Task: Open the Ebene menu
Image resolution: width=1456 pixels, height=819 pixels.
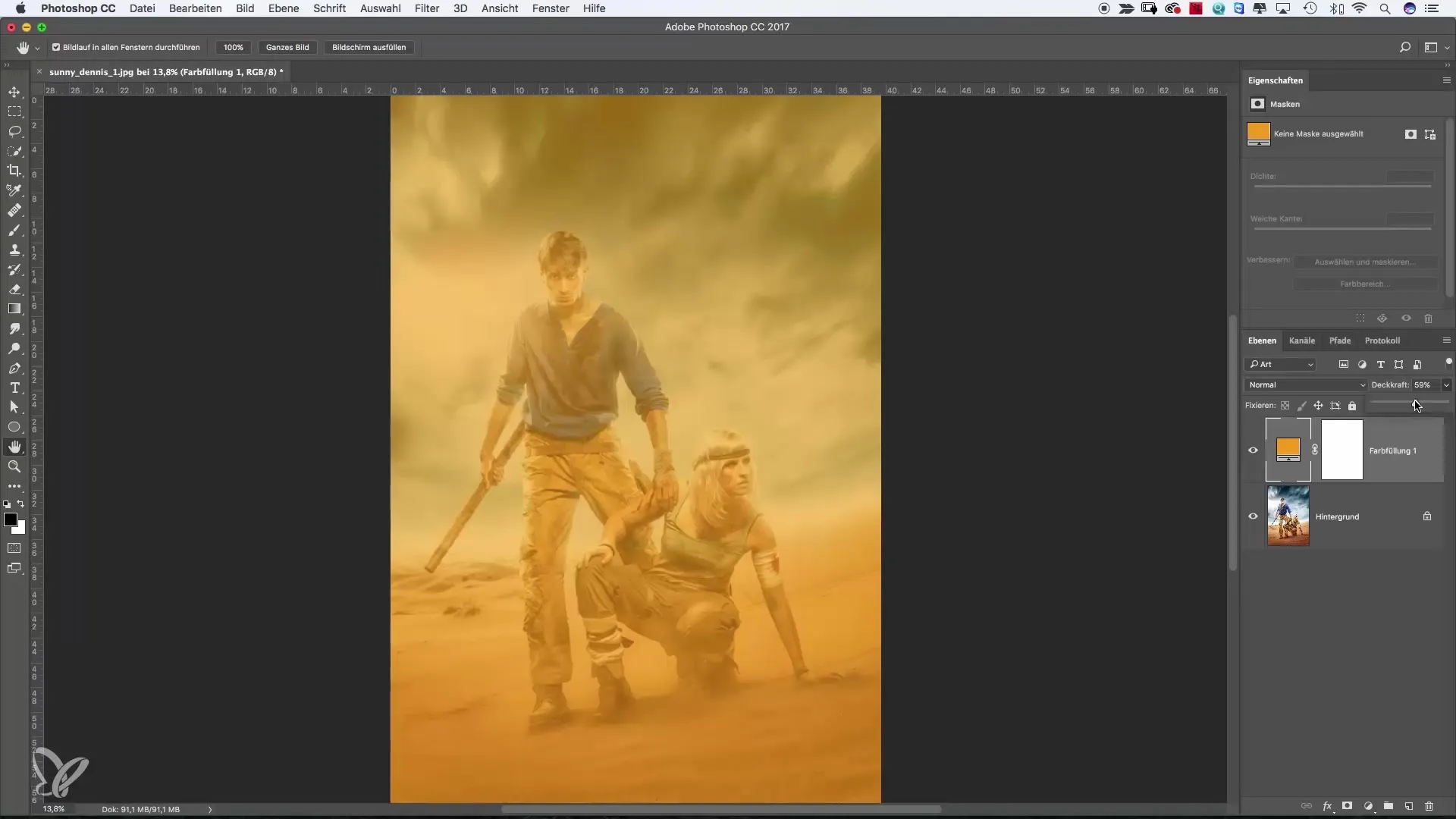Action: click(x=284, y=8)
